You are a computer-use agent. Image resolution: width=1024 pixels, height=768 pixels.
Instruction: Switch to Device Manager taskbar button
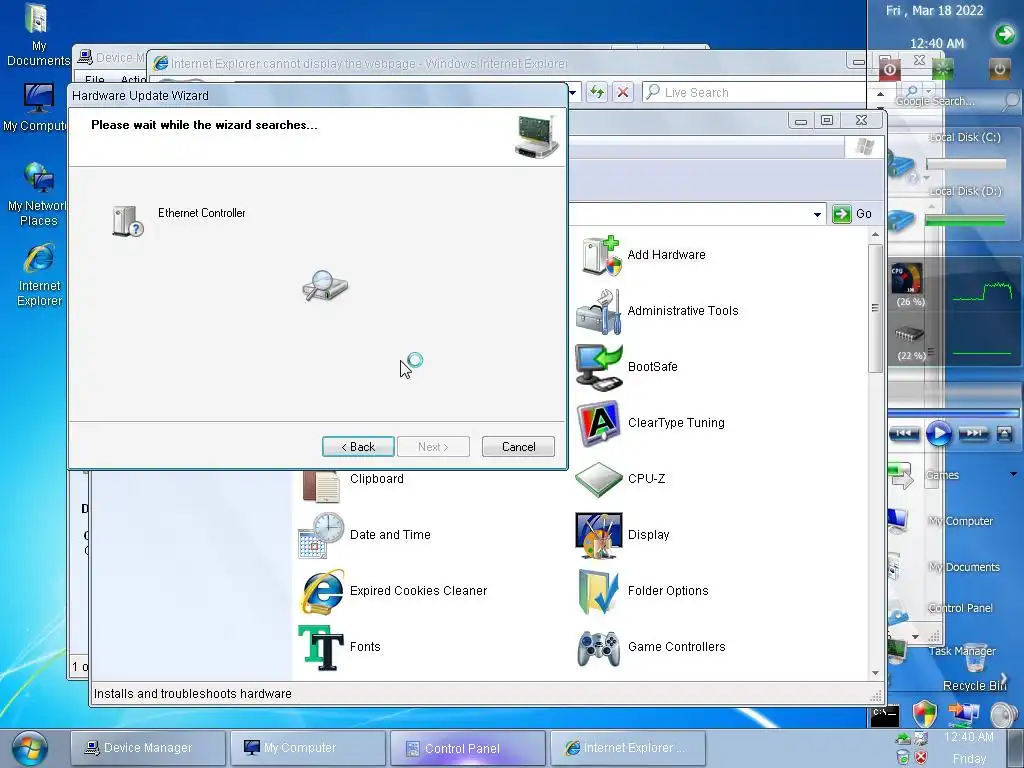[148, 748]
